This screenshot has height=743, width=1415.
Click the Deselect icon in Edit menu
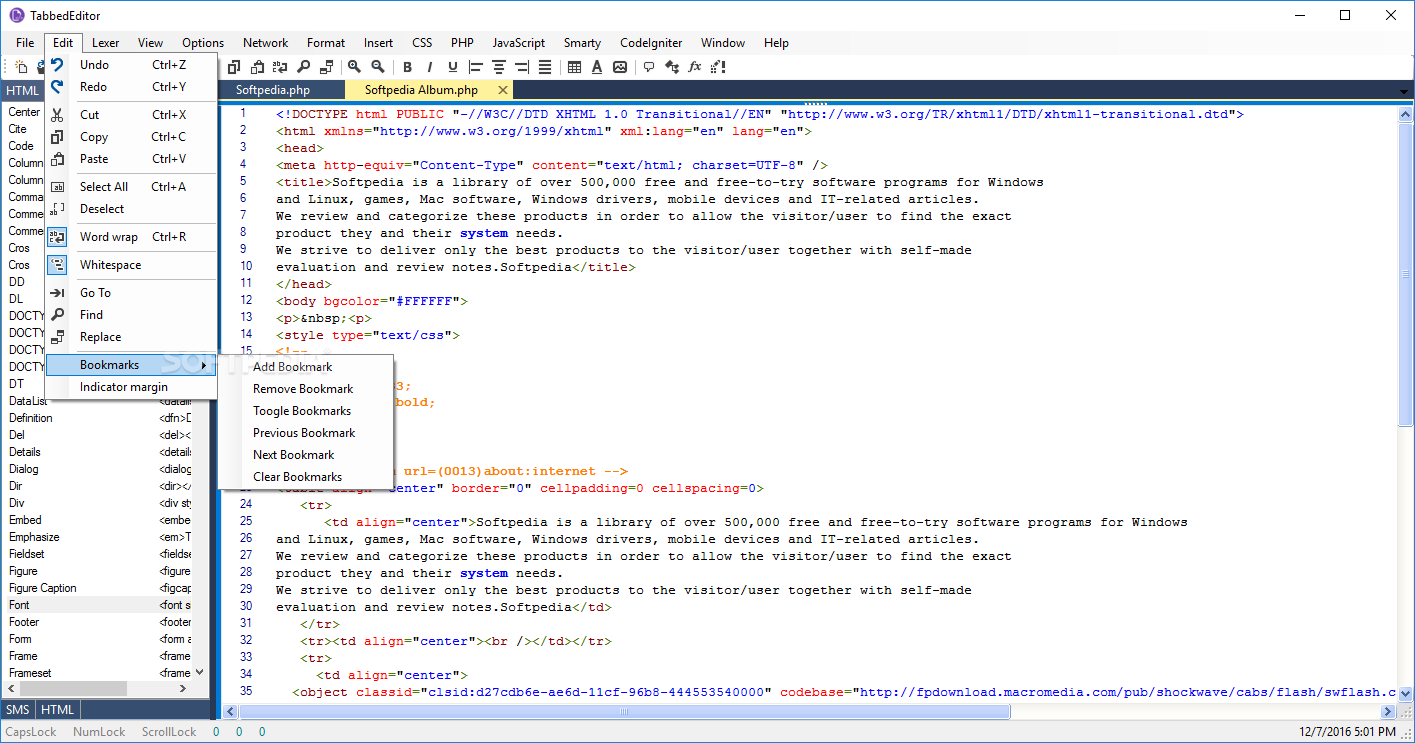(x=58, y=209)
